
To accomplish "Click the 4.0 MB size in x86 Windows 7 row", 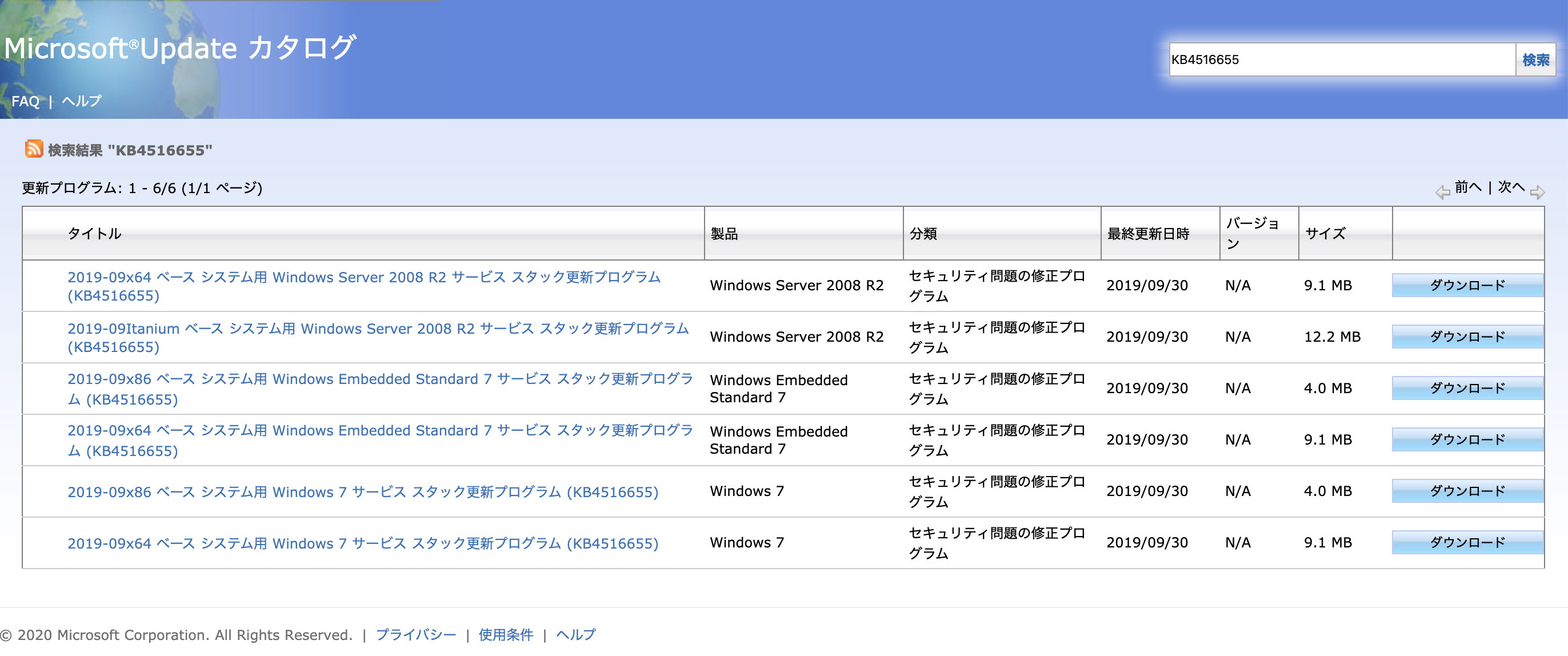I will click(x=1327, y=491).
